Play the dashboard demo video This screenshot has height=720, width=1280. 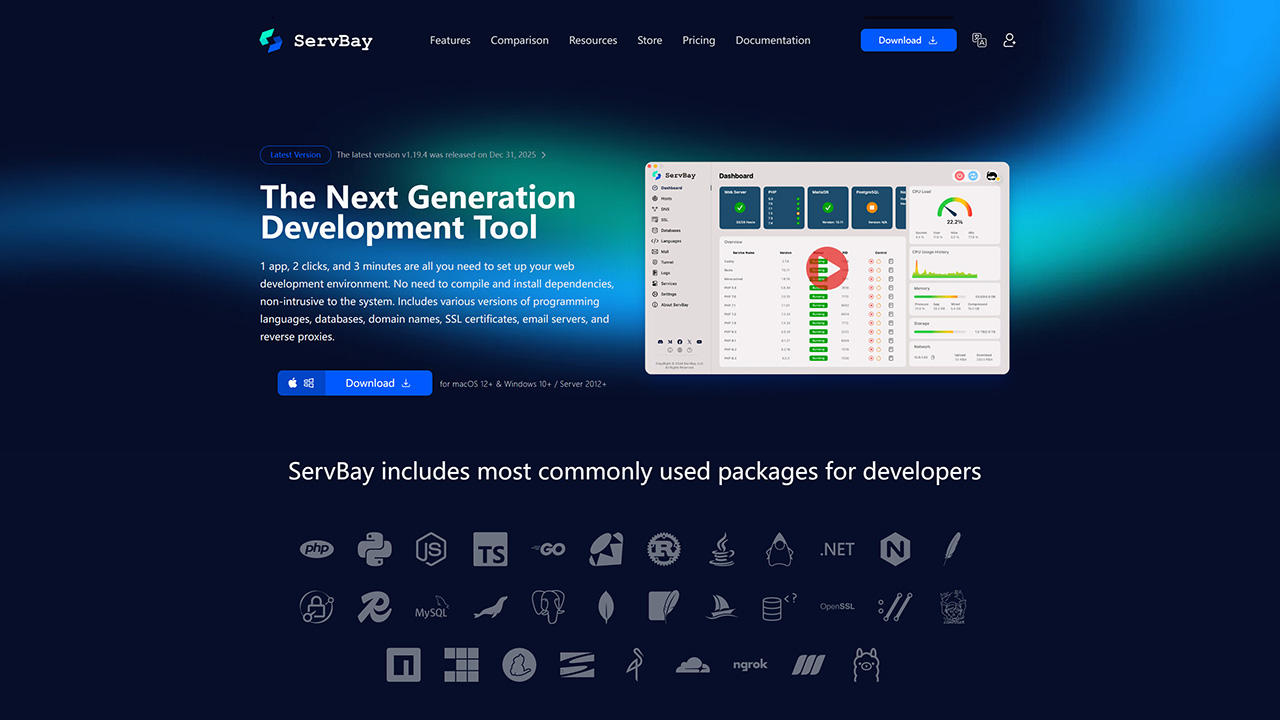[827, 268]
